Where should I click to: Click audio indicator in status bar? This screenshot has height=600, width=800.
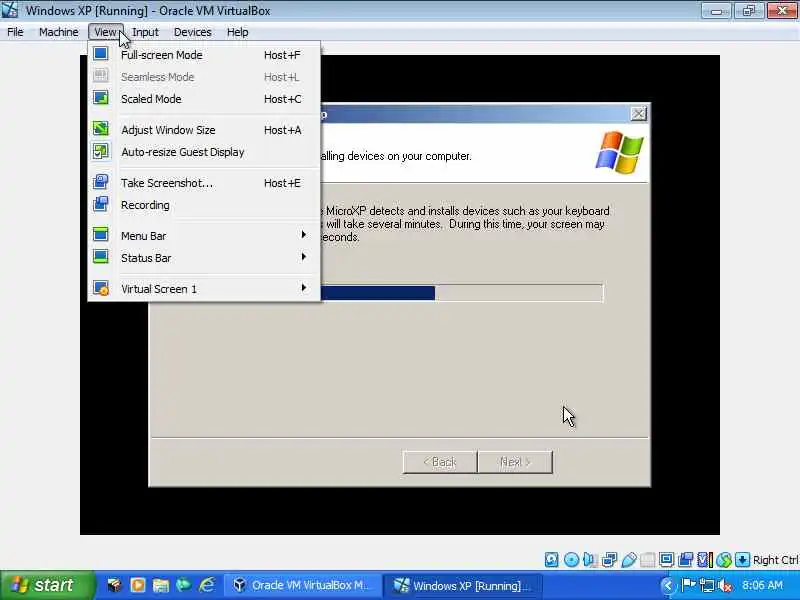coord(590,560)
